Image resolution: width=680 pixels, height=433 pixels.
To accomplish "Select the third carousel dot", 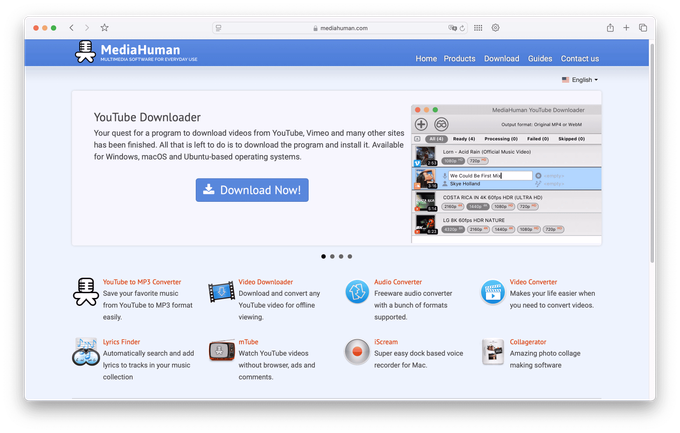I will pos(341,256).
